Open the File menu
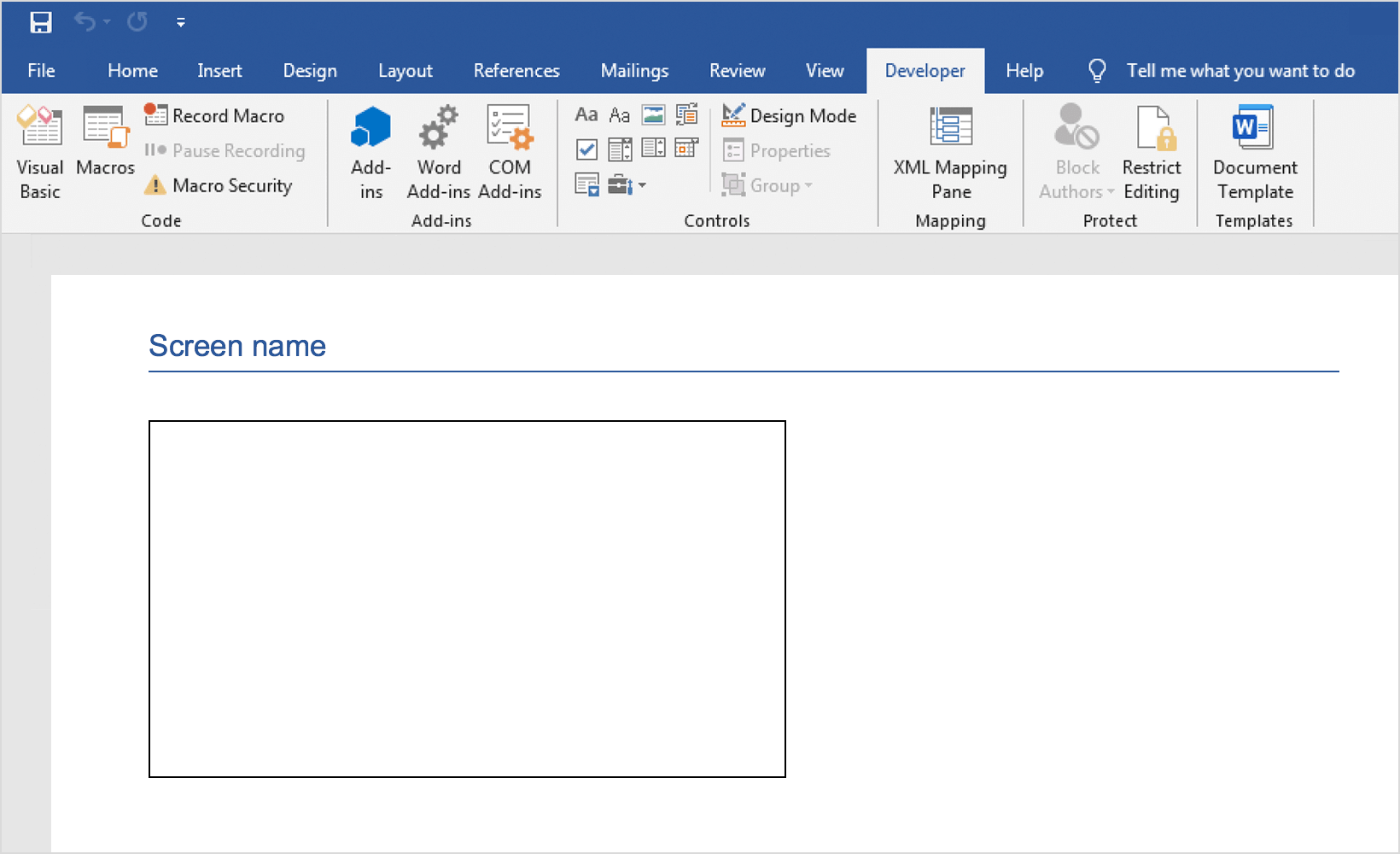Viewport: 1400px width, 854px height. coord(41,71)
